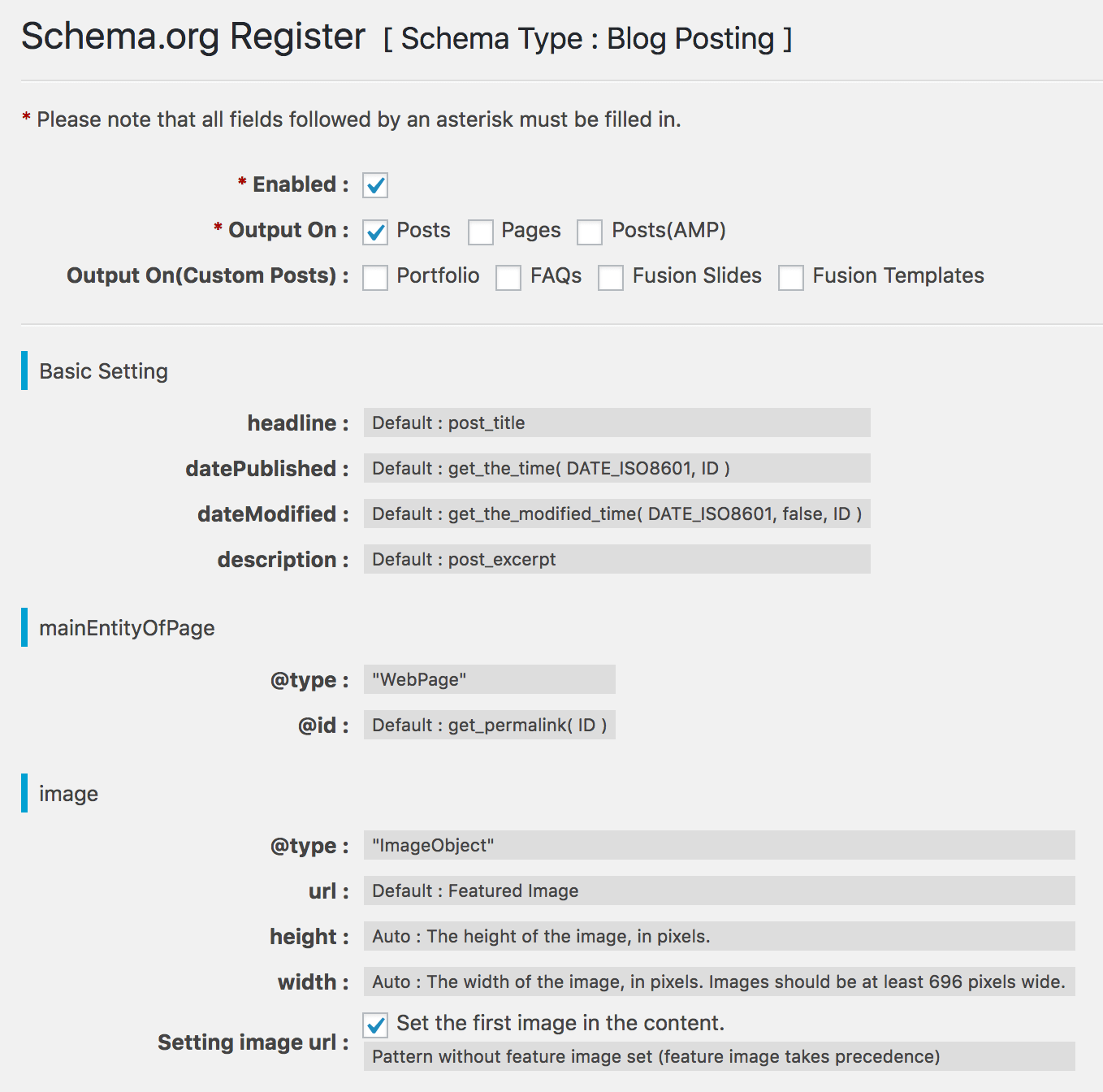Screen dimensions: 1103x1092
Task: Click the headline input field
Action: tap(616, 422)
